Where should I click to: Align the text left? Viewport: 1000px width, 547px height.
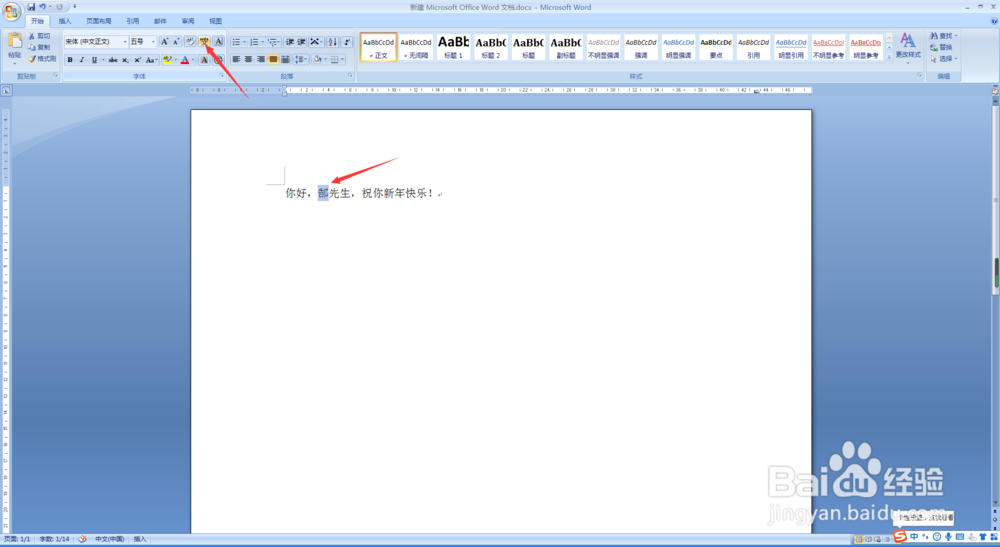(x=237, y=59)
